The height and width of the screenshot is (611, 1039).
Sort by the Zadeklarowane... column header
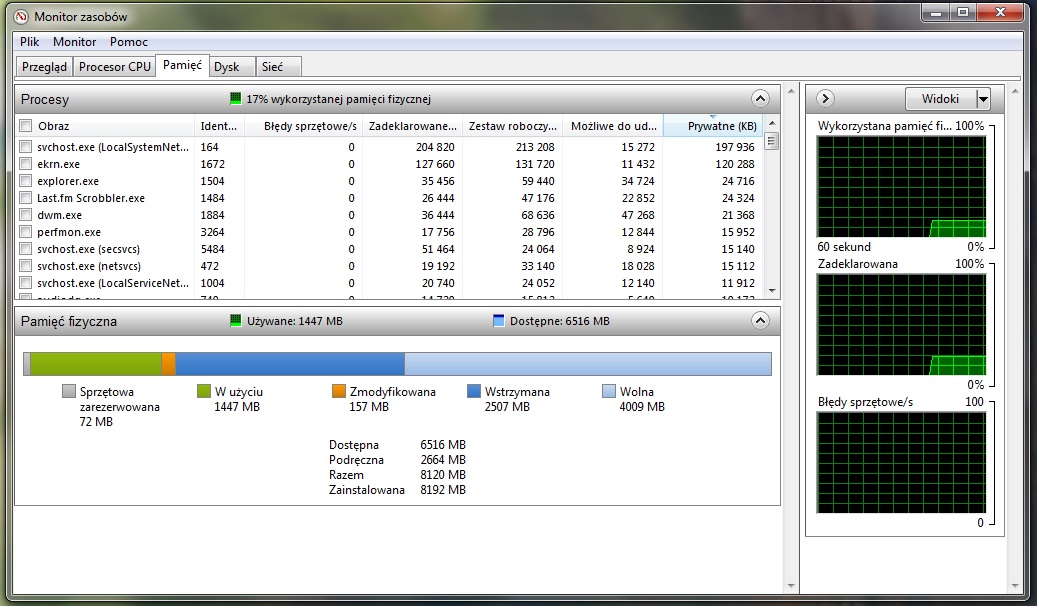click(x=413, y=126)
